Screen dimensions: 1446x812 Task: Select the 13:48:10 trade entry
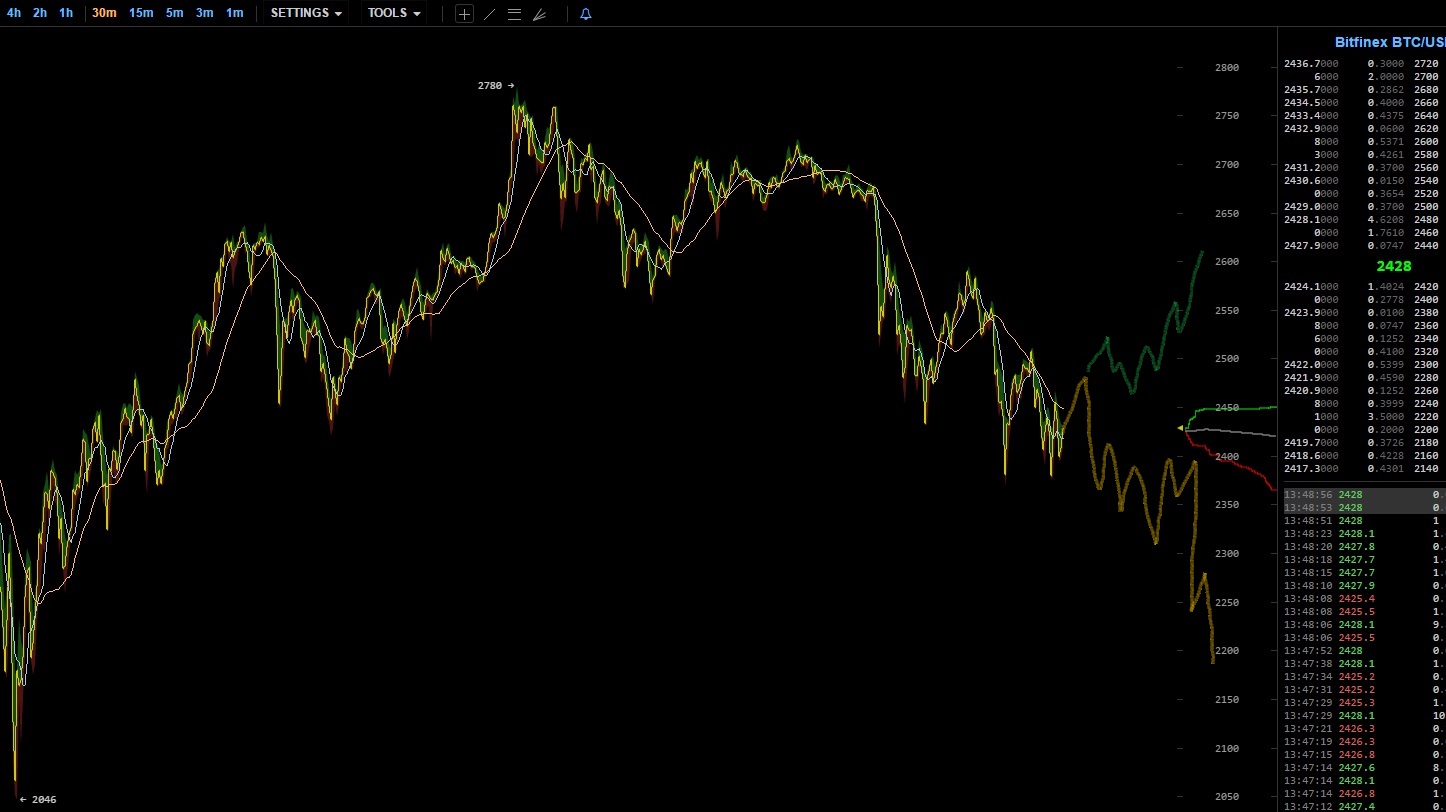[x=1364, y=586]
